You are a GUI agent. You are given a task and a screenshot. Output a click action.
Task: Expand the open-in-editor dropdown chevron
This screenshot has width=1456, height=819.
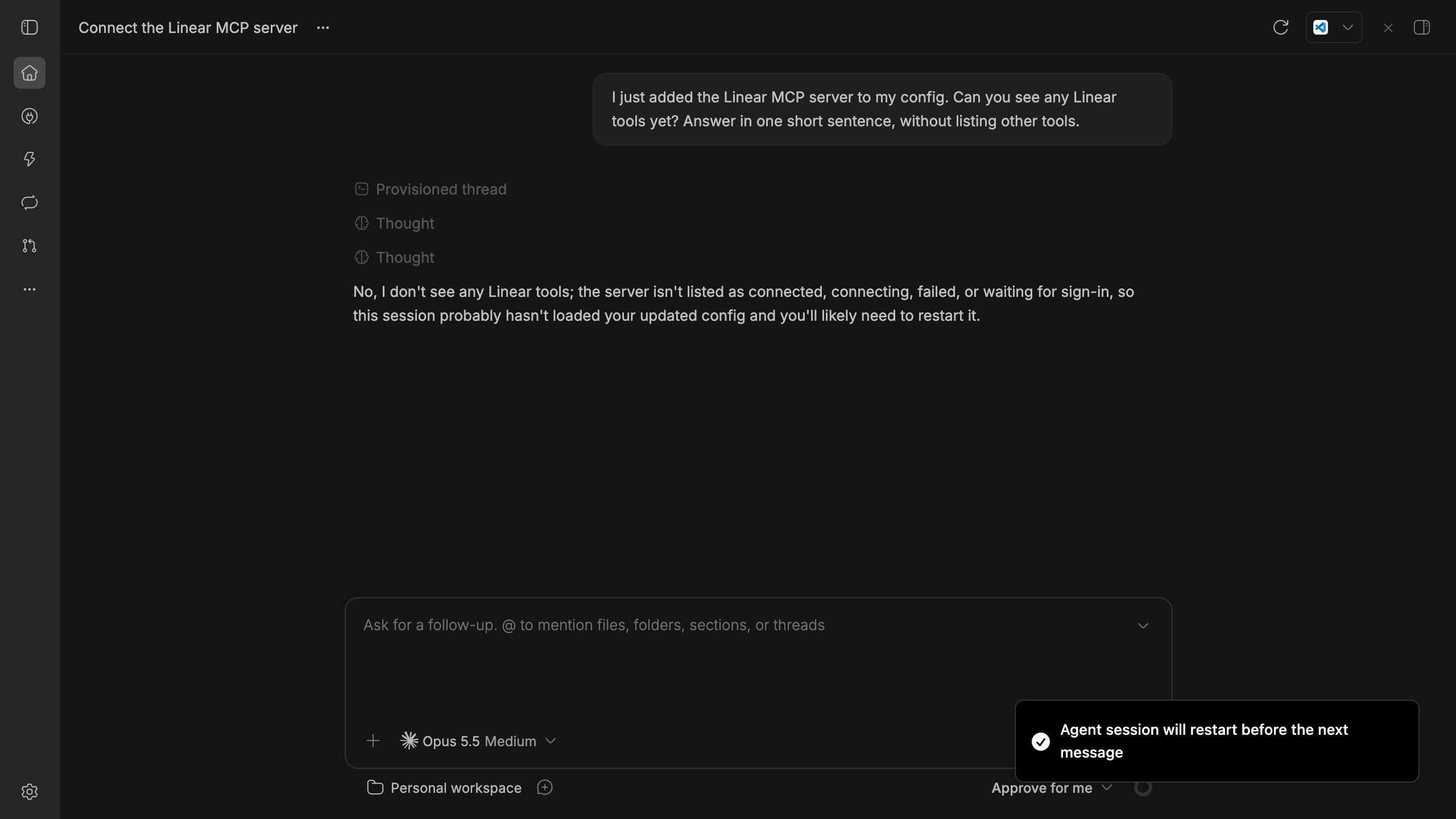pyautogui.click(x=1348, y=27)
